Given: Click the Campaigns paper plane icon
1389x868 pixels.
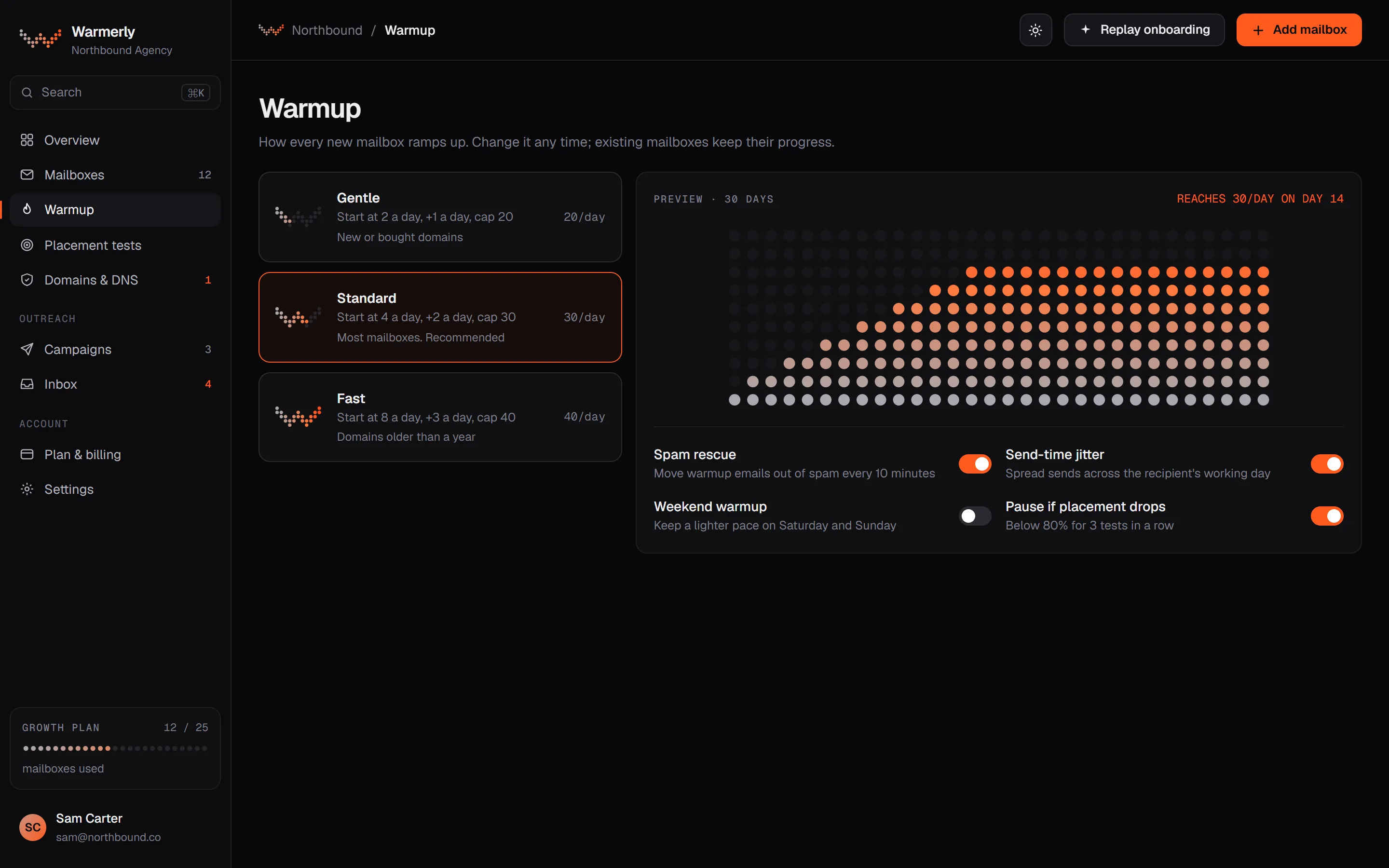Looking at the screenshot, I should tap(27, 349).
